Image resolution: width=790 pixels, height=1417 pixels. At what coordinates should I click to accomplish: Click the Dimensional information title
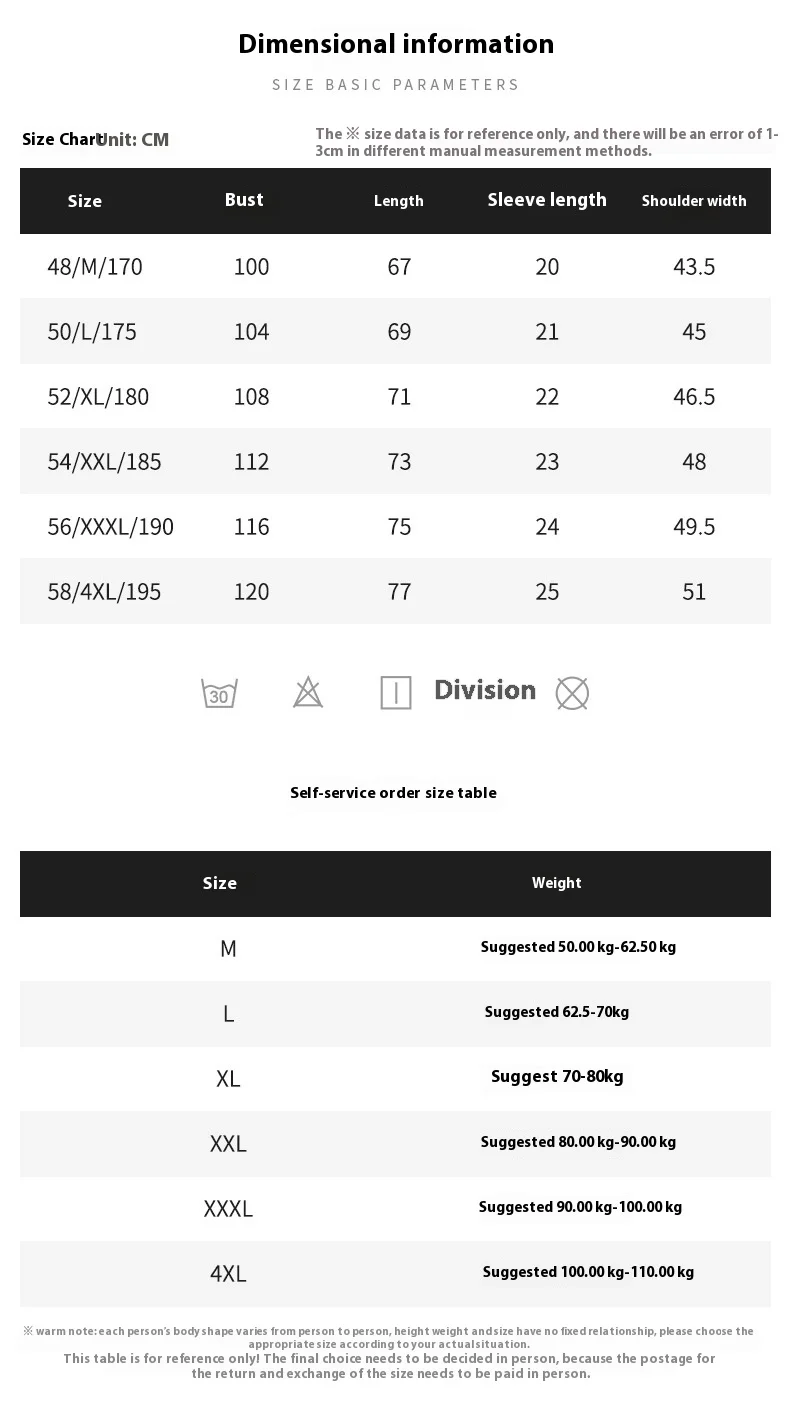click(396, 44)
